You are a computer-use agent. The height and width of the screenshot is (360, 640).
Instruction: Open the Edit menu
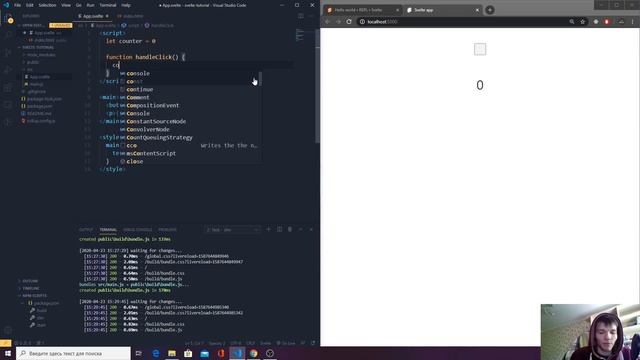(x=30, y=5)
